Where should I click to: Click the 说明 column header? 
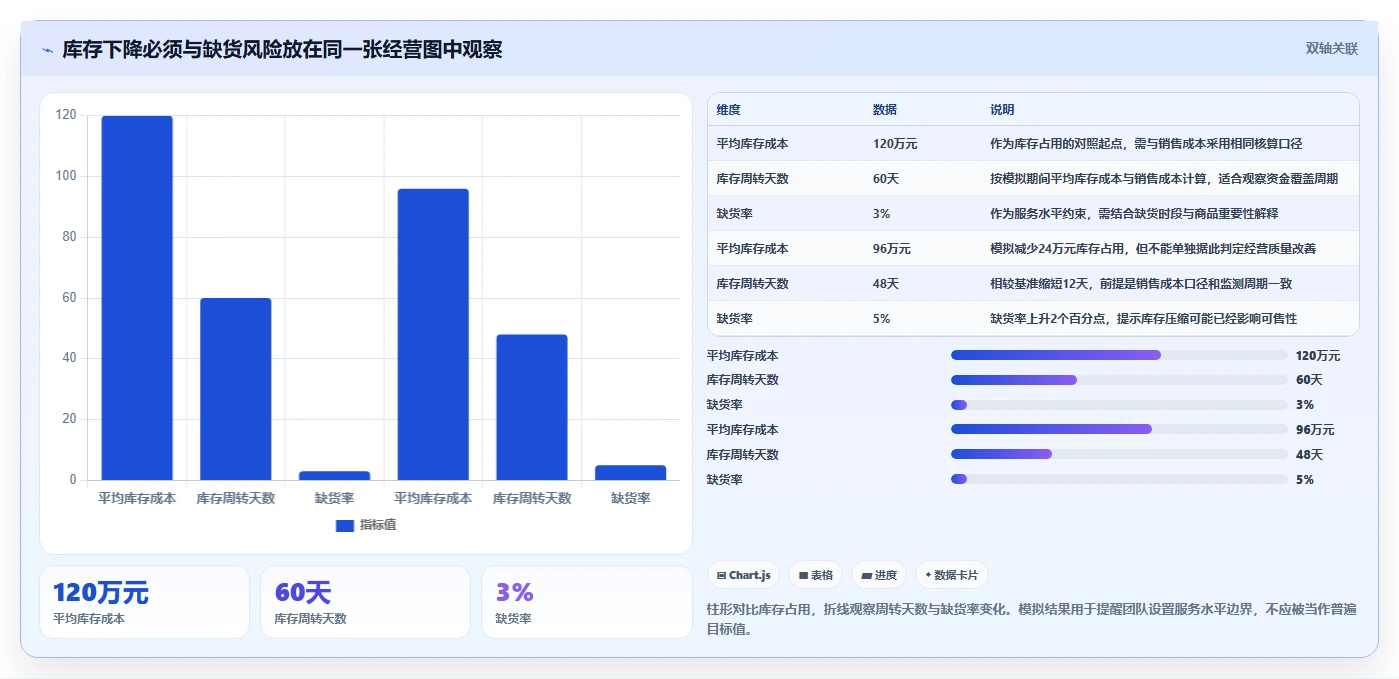[x=1002, y=110]
